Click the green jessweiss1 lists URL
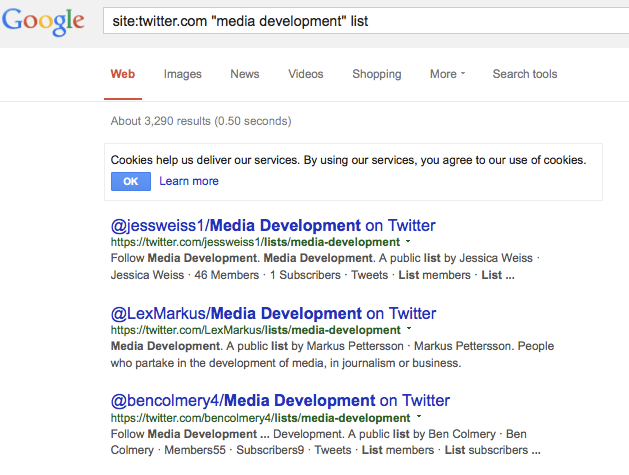Screen dimensions: 629x475 tap(255, 242)
